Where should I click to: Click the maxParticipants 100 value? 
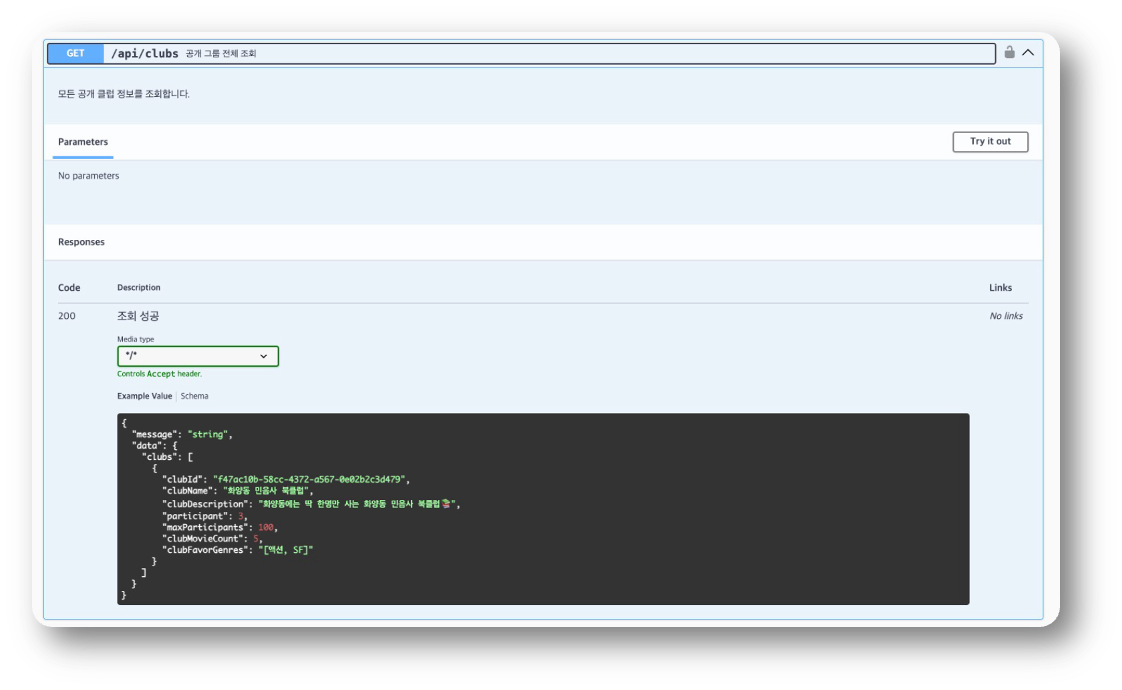(266, 528)
